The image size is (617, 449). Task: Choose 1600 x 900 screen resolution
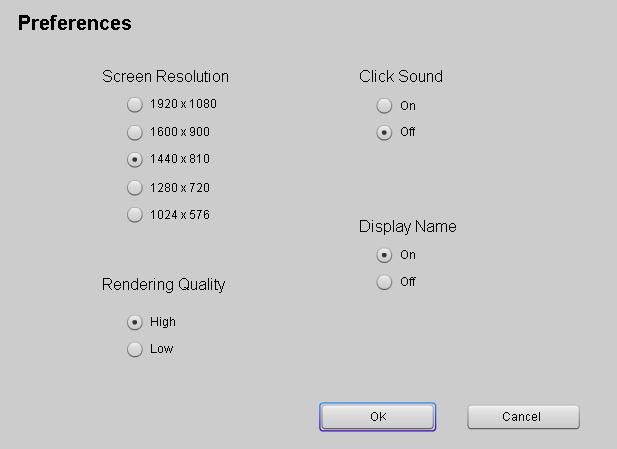[135, 133]
